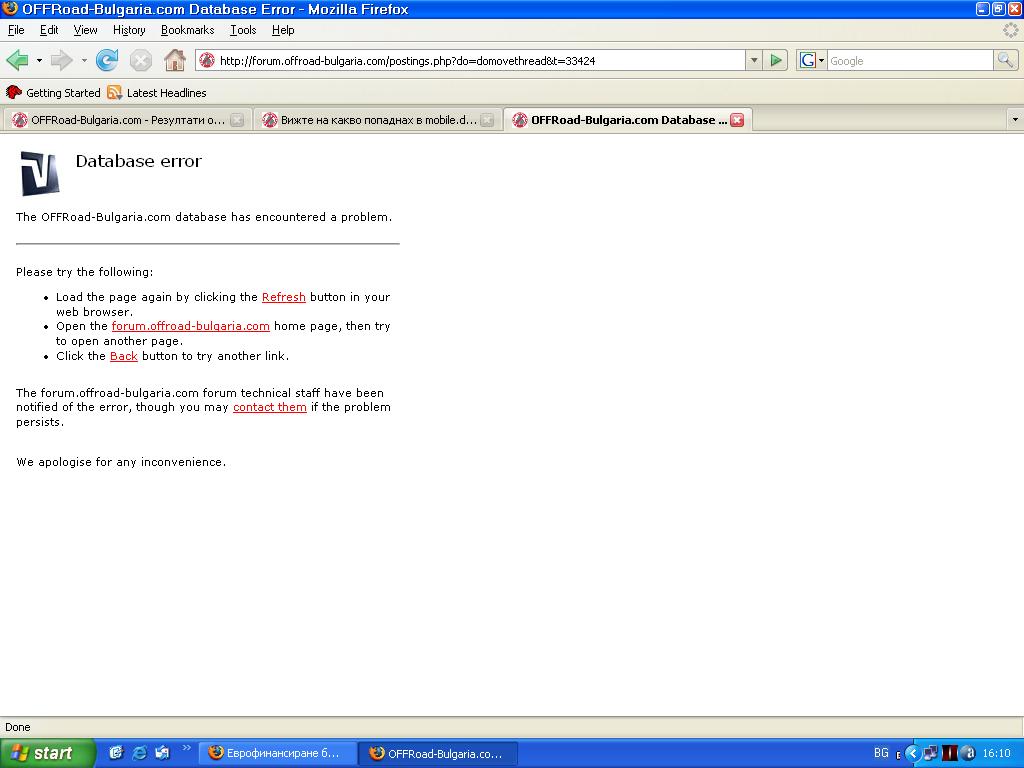1024x768 pixels.
Task: Show hidden system tray icons
Action: pos(912,754)
